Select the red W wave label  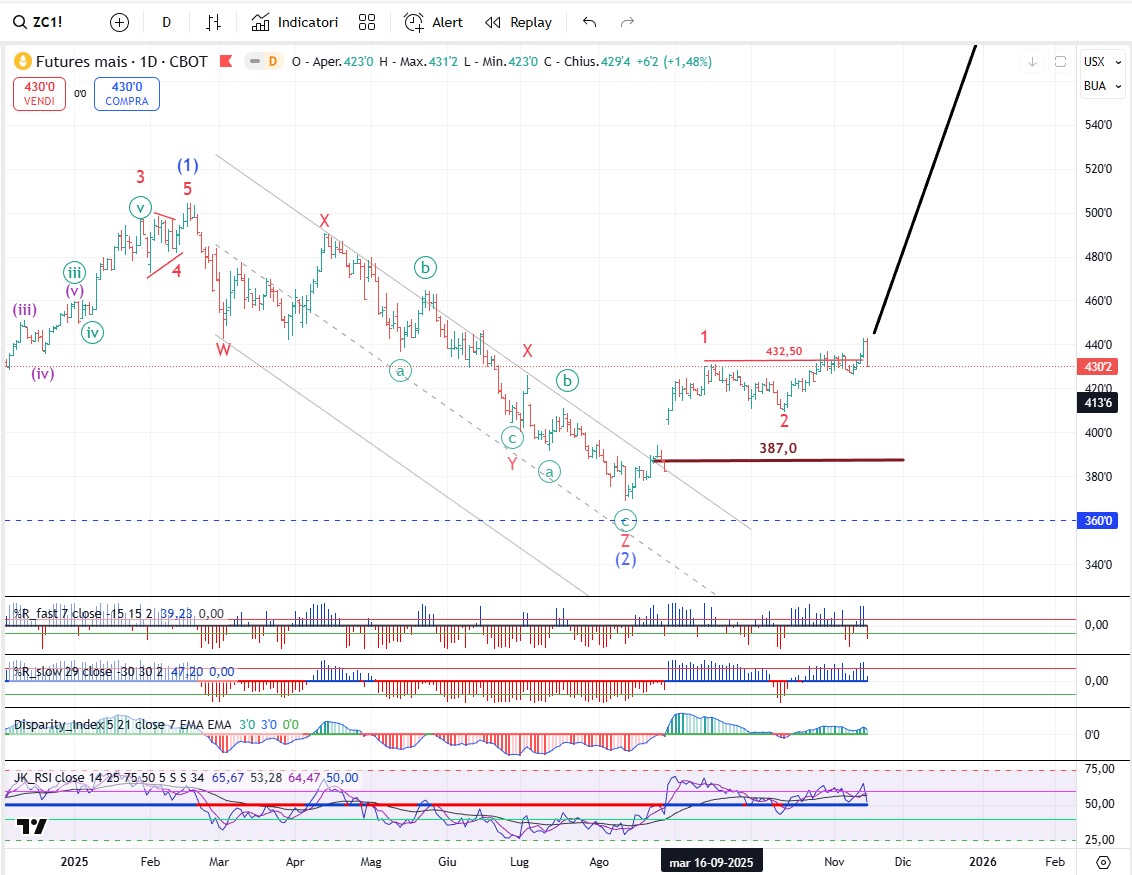point(223,349)
